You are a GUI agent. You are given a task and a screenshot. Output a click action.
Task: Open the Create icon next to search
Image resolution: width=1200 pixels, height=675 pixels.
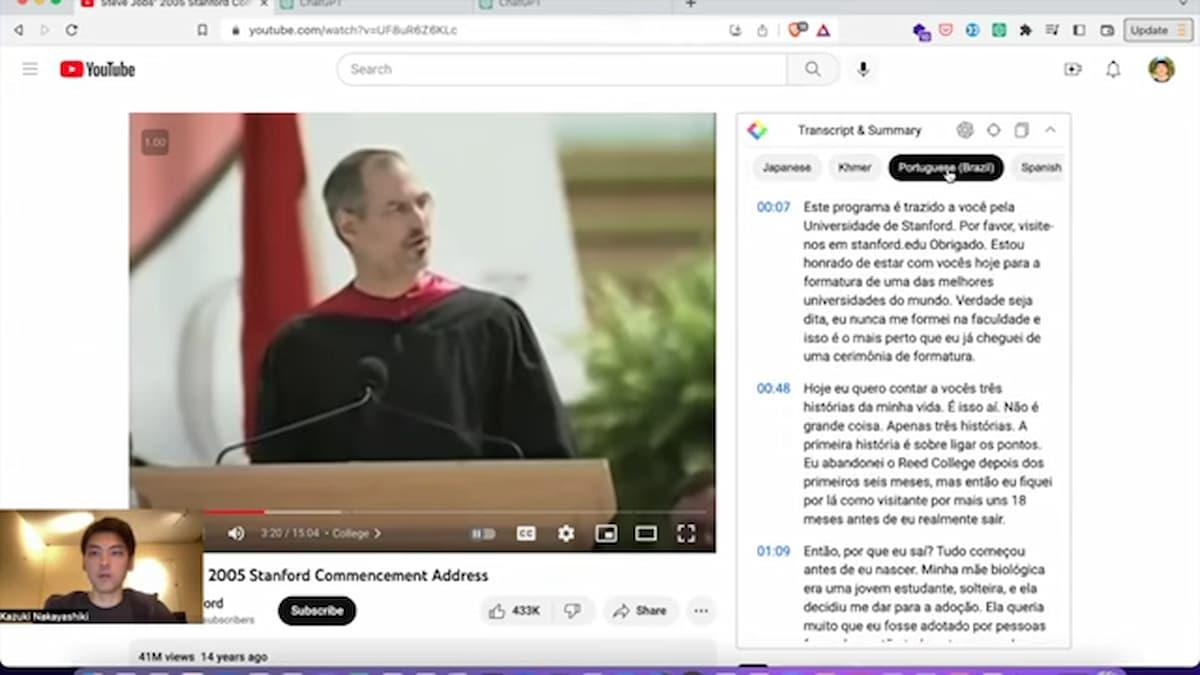click(x=1073, y=68)
